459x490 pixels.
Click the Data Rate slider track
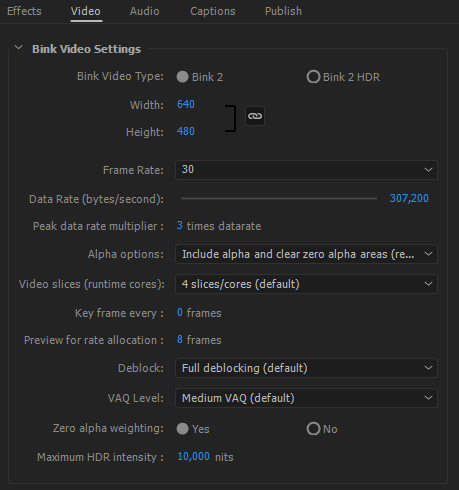tap(279, 198)
